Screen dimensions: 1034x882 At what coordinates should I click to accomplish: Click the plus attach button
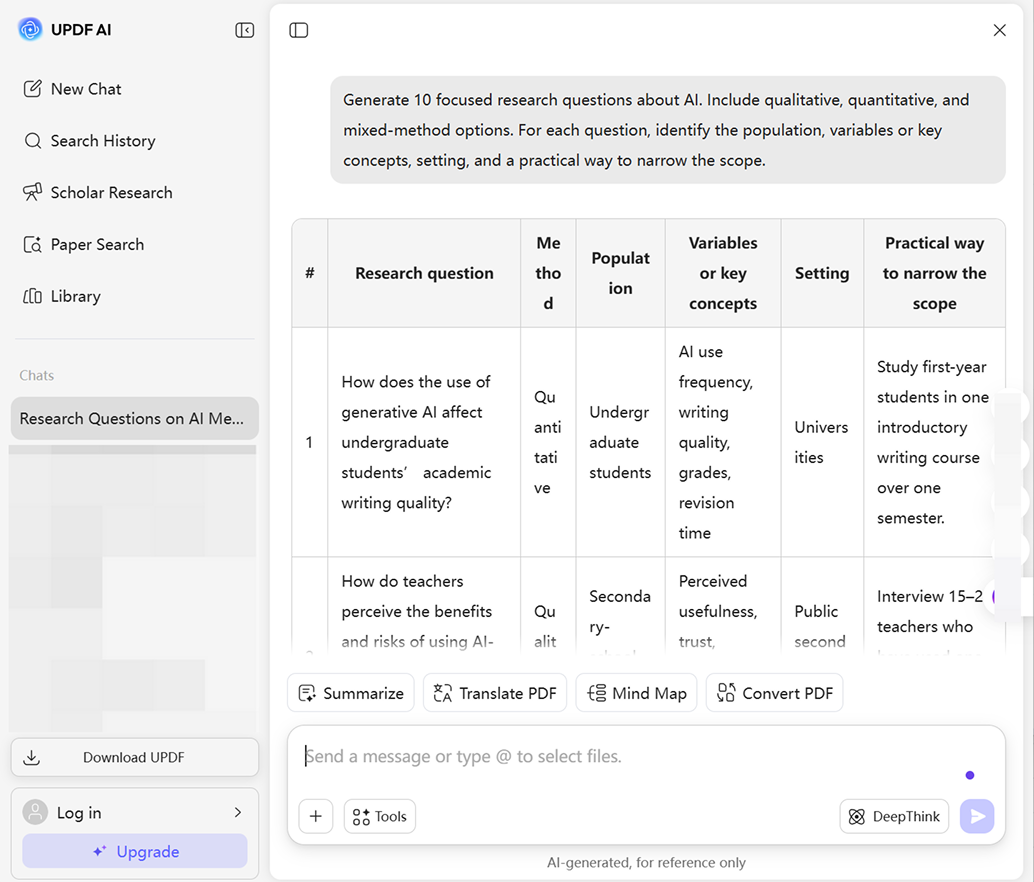coord(316,817)
